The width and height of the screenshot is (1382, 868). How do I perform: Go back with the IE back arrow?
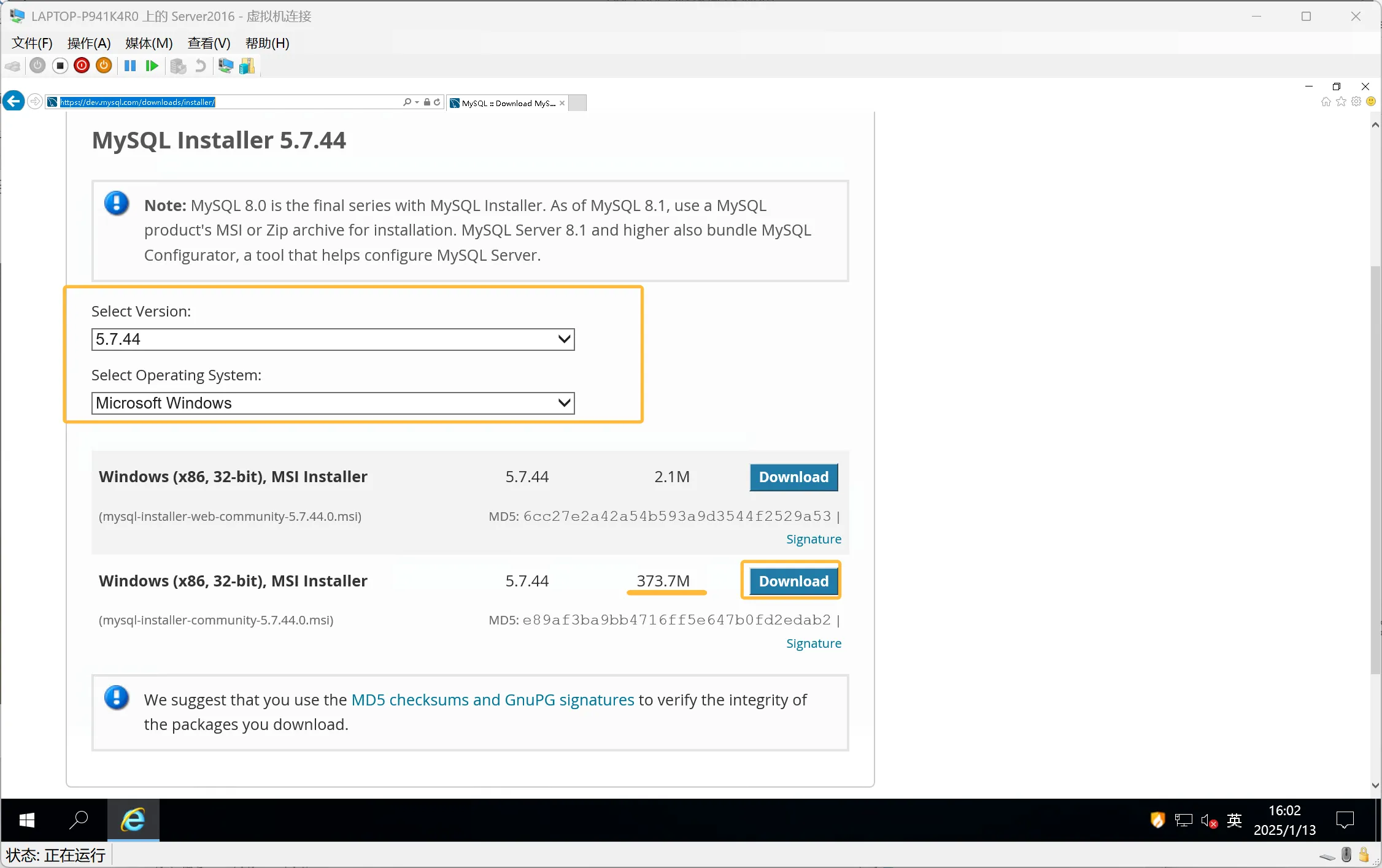14,101
